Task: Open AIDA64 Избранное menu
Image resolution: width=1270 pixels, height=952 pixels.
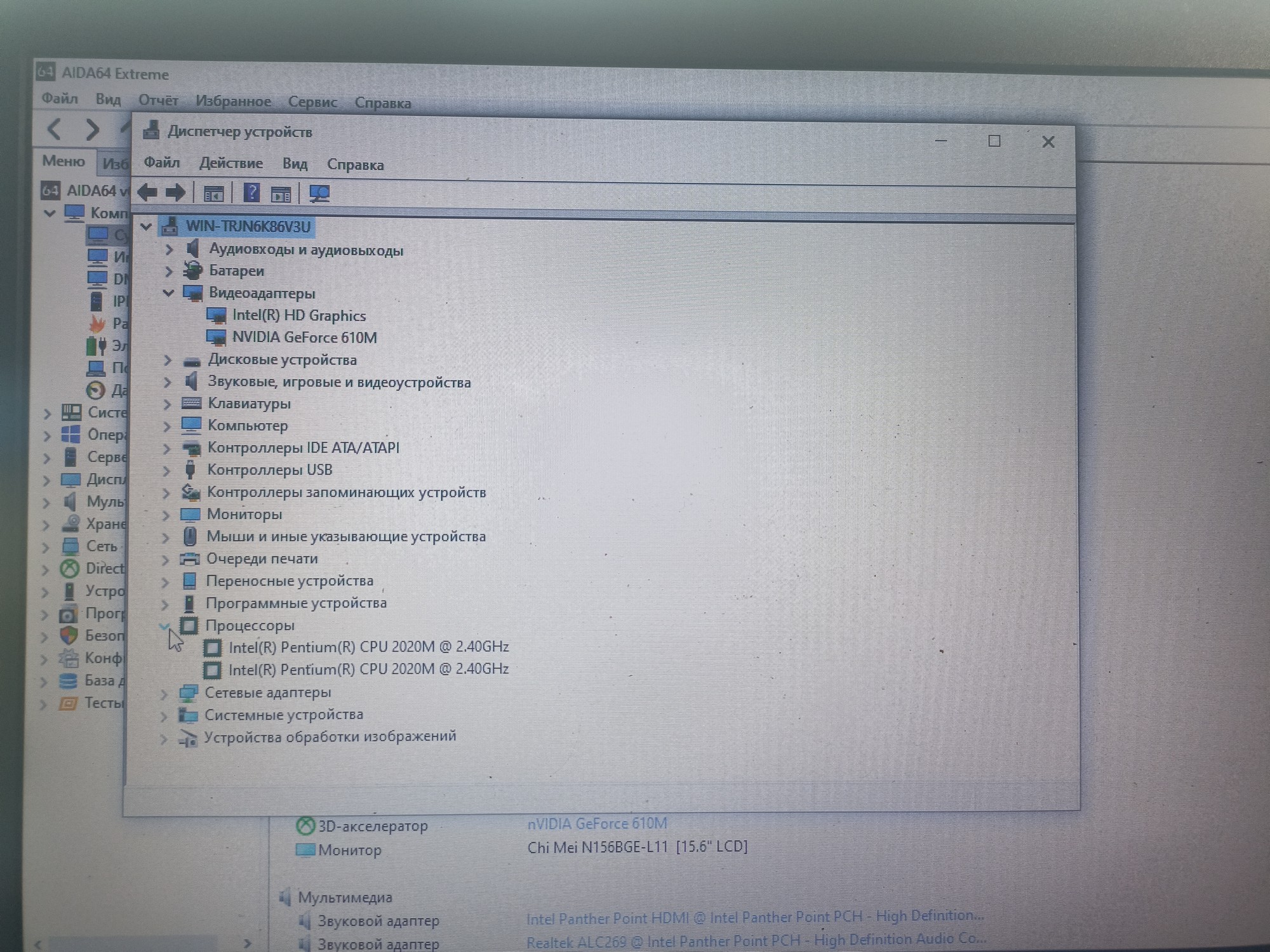Action: (233, 101)
